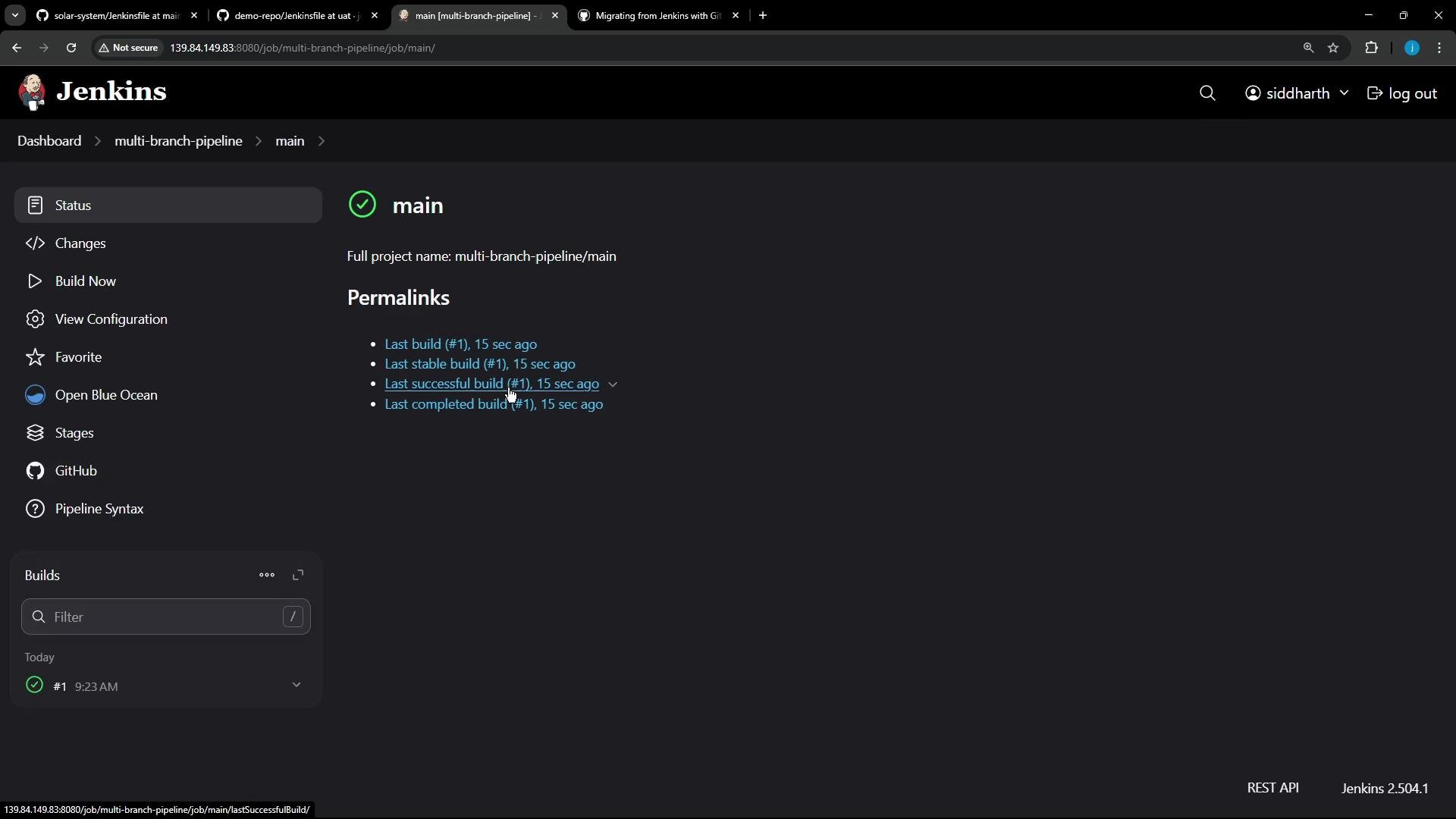Close the Migrating from Jenkins tab
The width and height of the screenshot is (1456, 819).
[736, 15]
